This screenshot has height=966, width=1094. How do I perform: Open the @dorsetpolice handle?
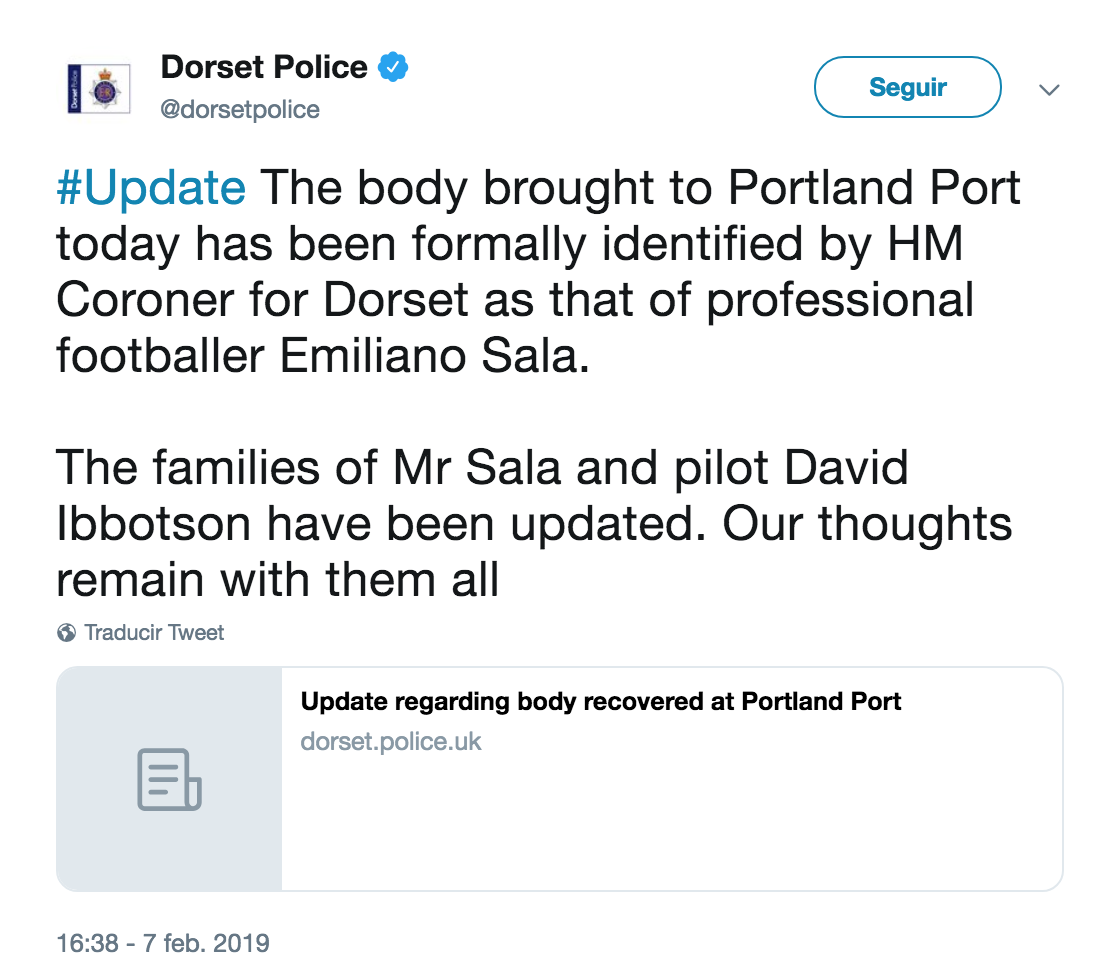(240, 109)
